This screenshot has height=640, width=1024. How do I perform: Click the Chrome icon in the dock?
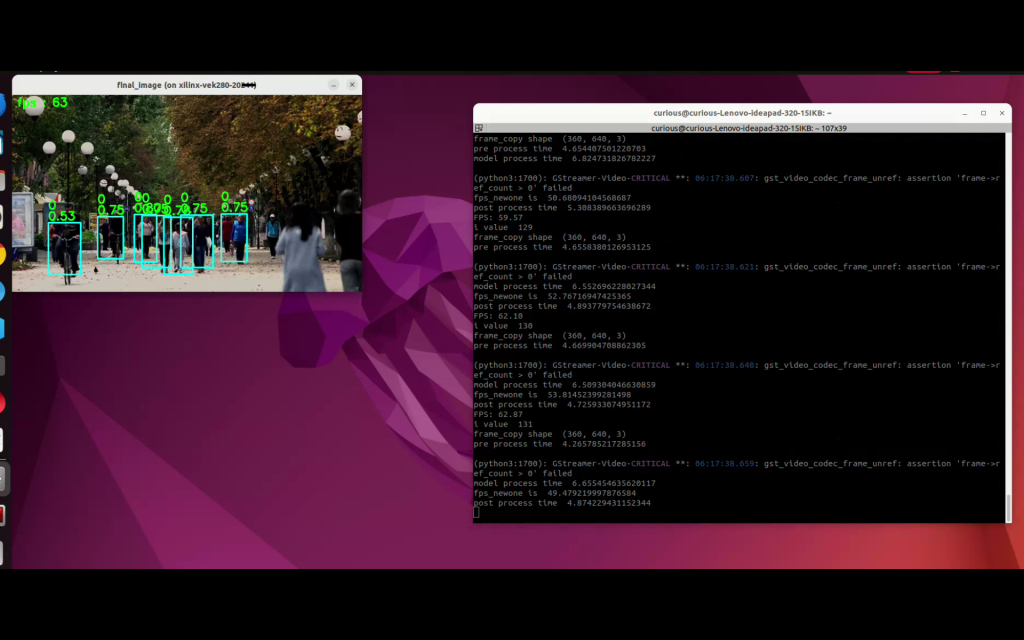(x=2, y=254)
